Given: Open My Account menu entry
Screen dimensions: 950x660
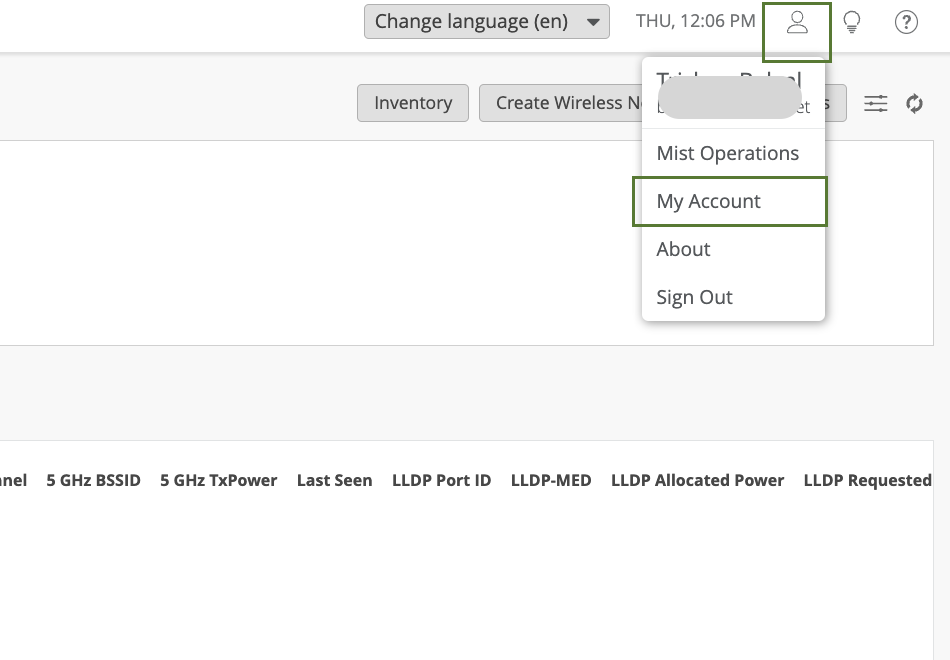Looking at the screenshot, I should tap(709, 201).
